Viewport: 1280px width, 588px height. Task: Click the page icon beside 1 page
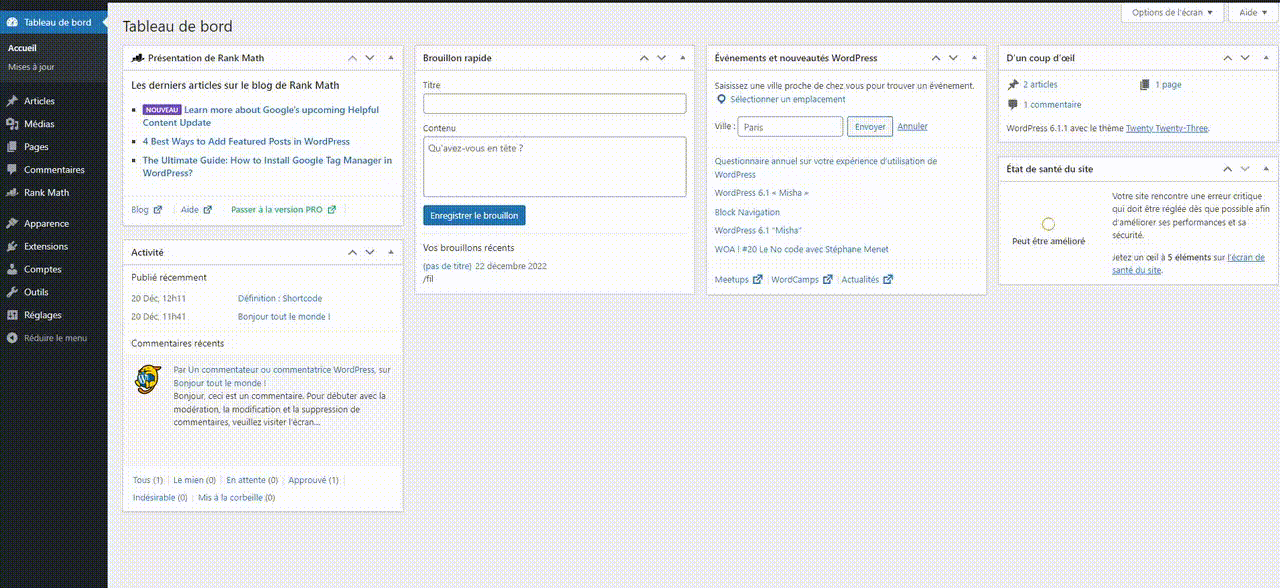pyautogui.click(x=1145, y=85)
